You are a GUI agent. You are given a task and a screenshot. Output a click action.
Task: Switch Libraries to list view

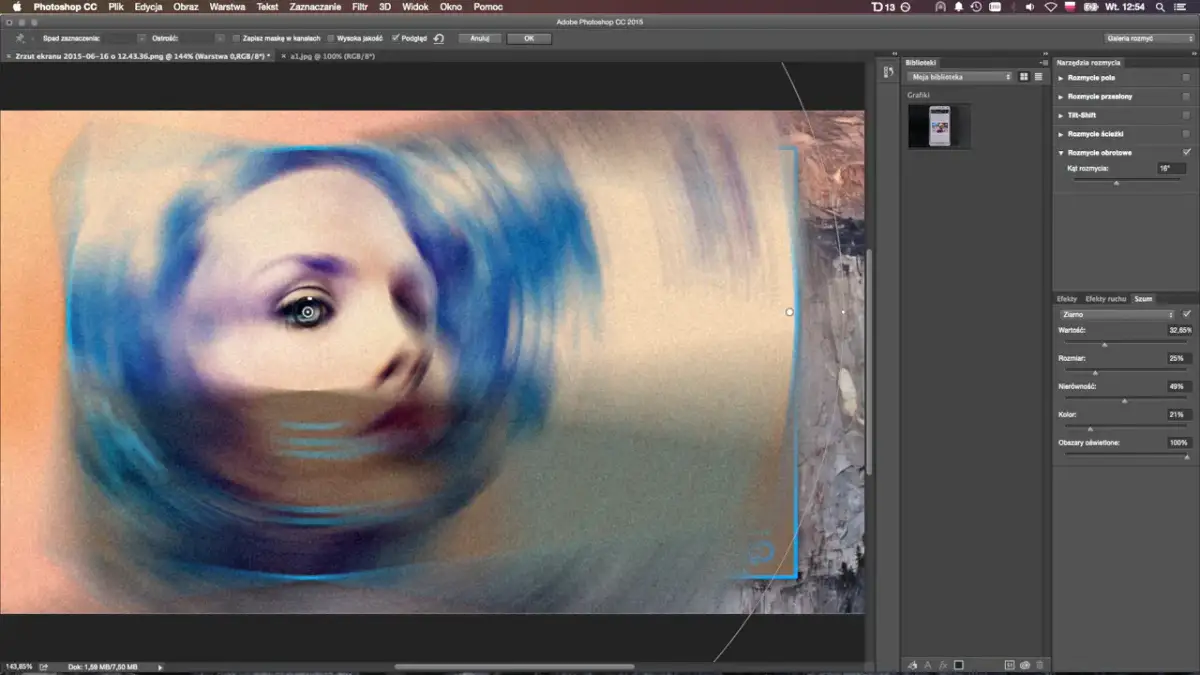click(1037, 76)
